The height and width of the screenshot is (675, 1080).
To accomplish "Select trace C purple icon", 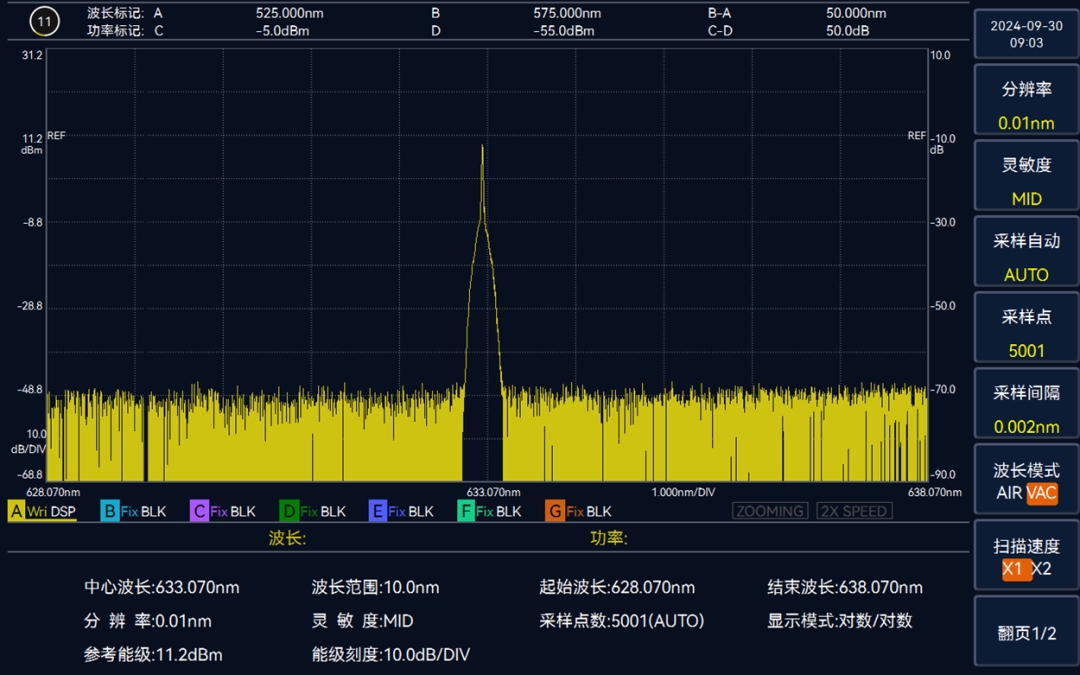I will pos(199,512).
